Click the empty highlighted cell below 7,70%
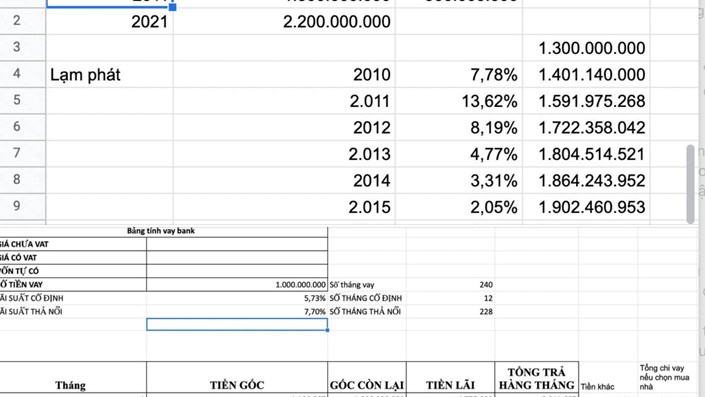Screen dimensions: 705x397 click(x=237, y=324)
